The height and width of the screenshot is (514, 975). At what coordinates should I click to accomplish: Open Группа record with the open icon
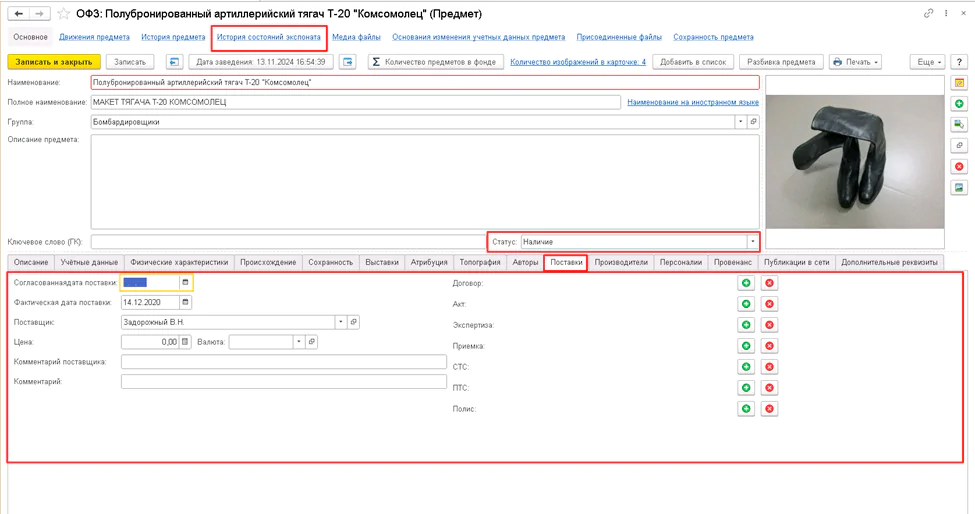pos(753,122)
